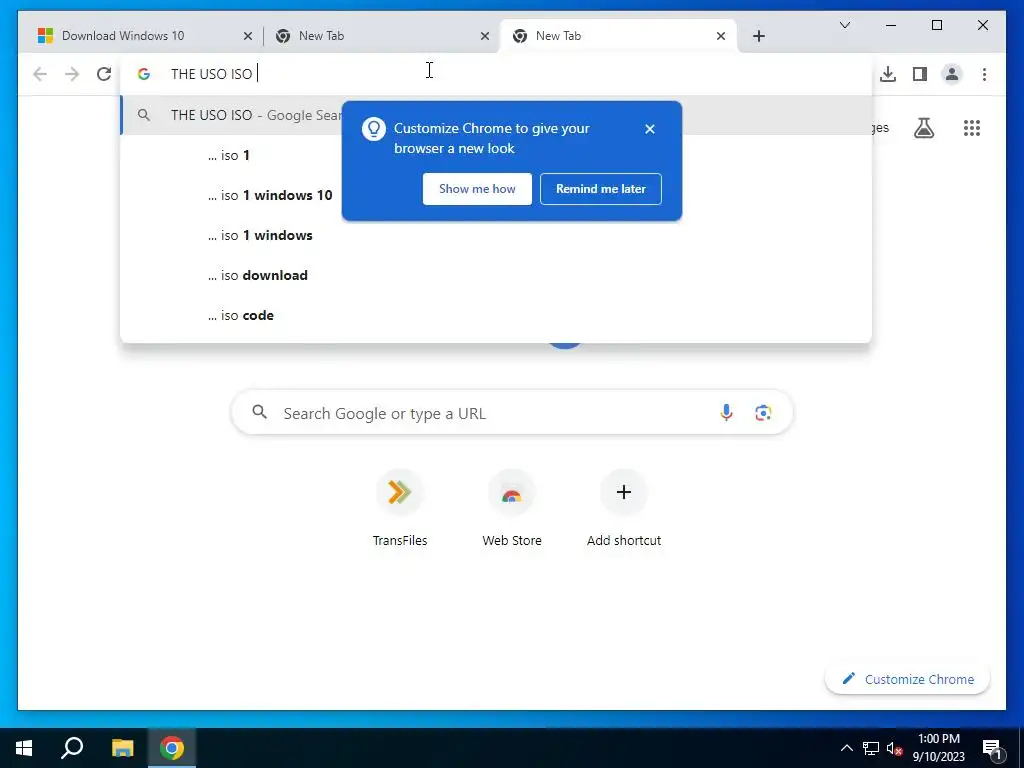Image resolution: width=1024 pixels, height=768 pixels.
Task: Choose '... iso download' suggestion
Action: [x=496, y=275]
